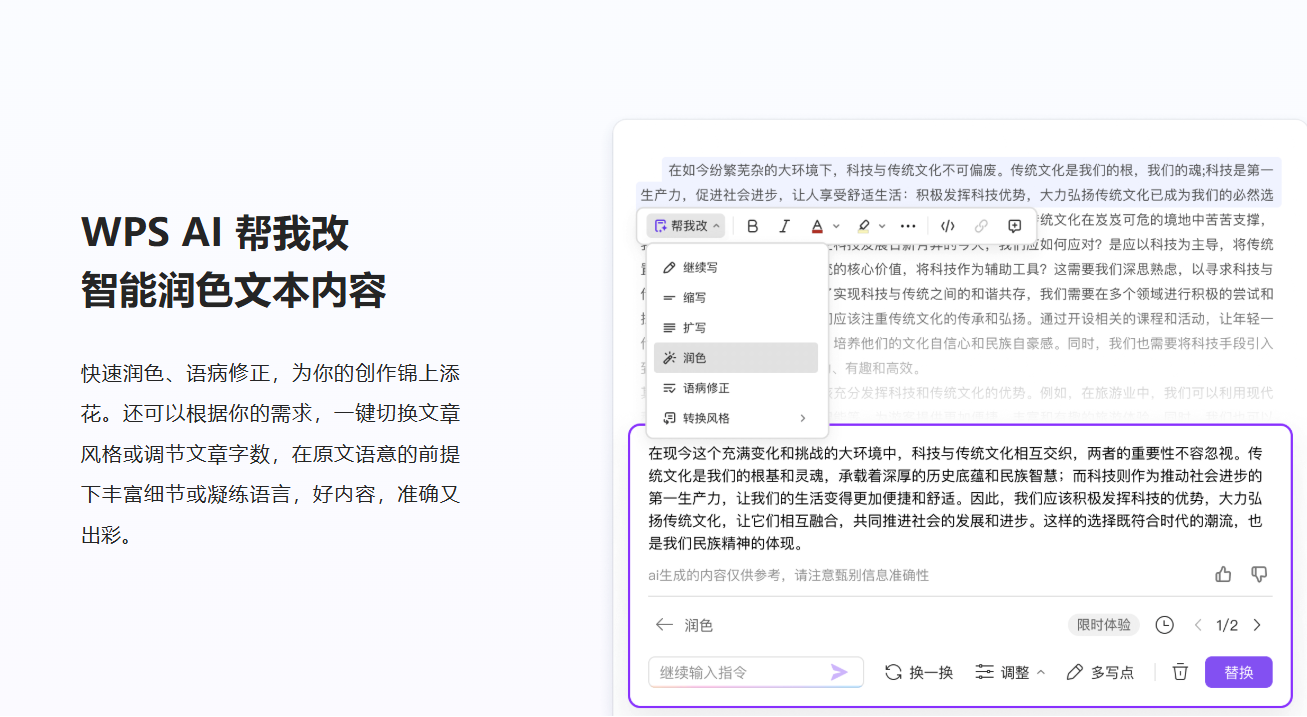Click 换一换 to regenerate the result
This screenshot has height=717, width=1307.
pos(919,672)
